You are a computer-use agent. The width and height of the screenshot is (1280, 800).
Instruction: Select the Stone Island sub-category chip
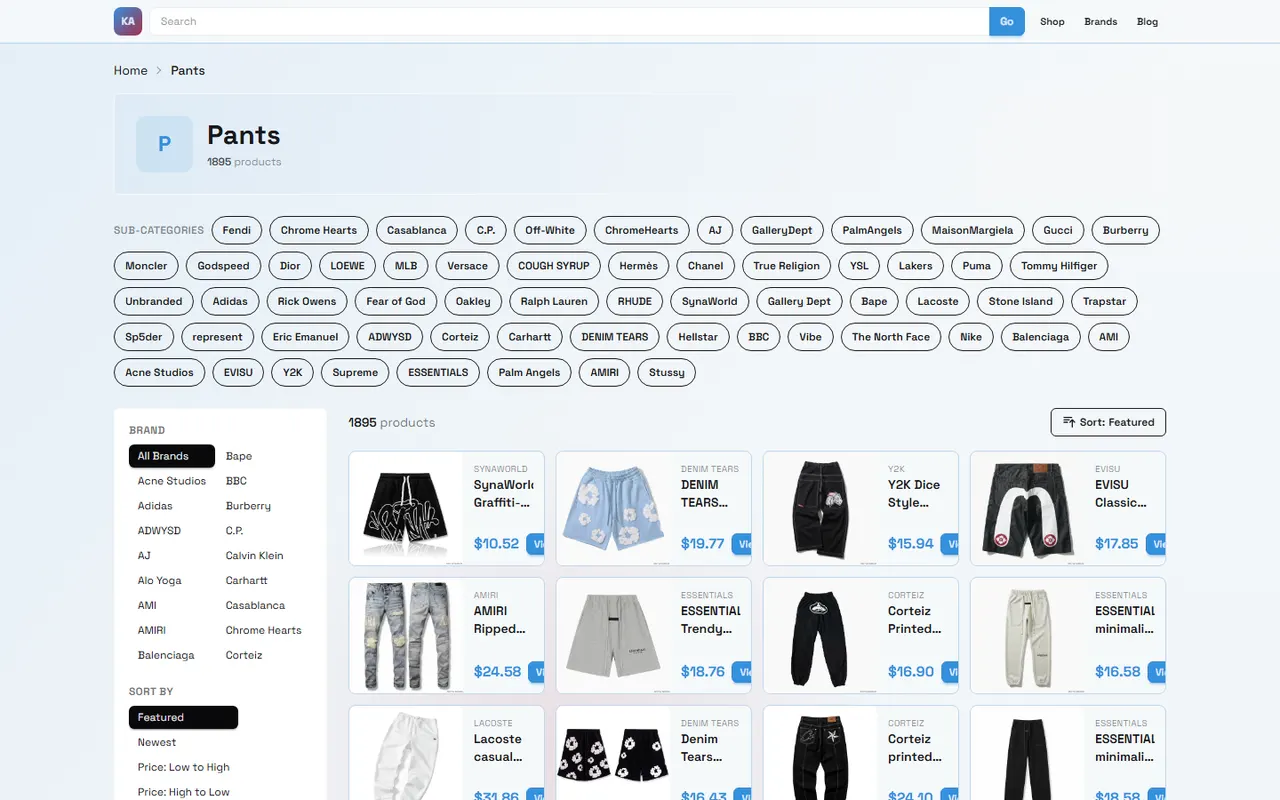(x=1020, y=301)
